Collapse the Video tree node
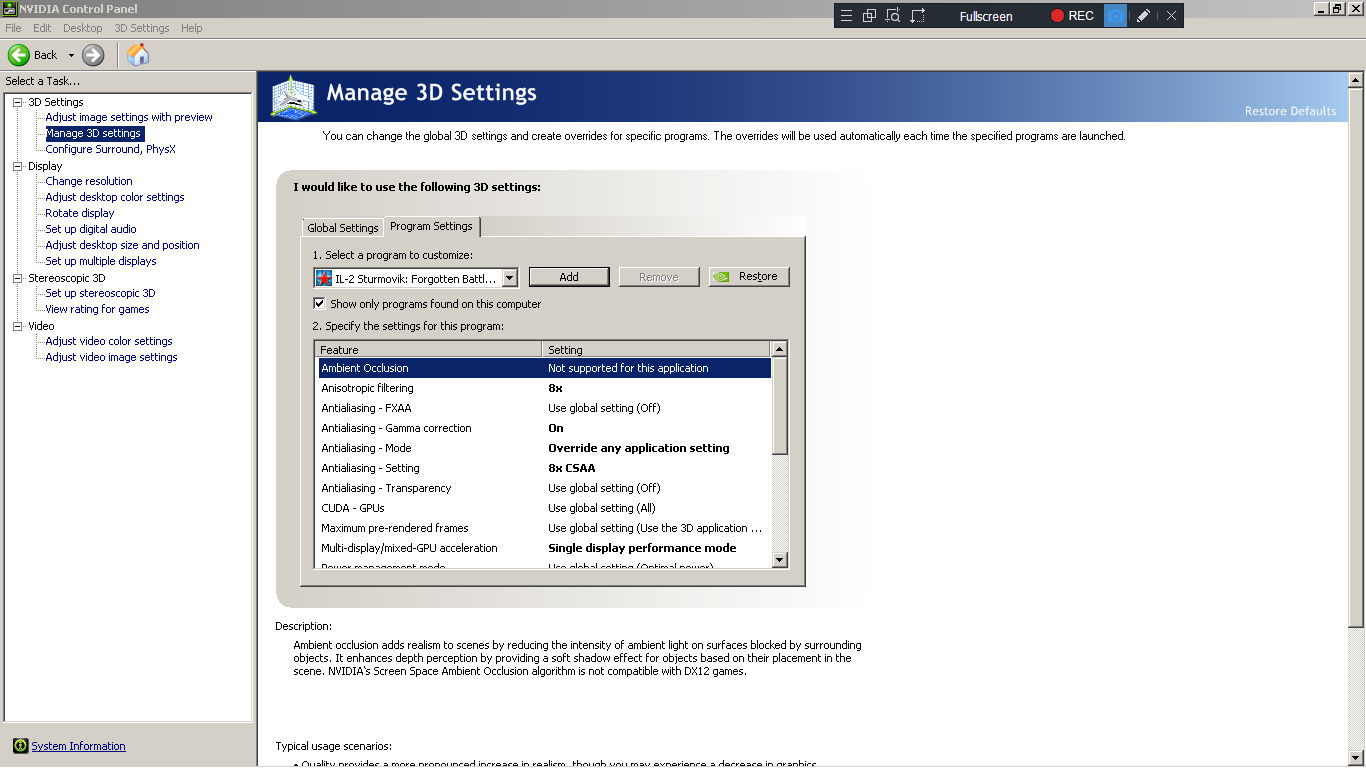The width and height of the screenshot is (1366, 768). point(18,326)
